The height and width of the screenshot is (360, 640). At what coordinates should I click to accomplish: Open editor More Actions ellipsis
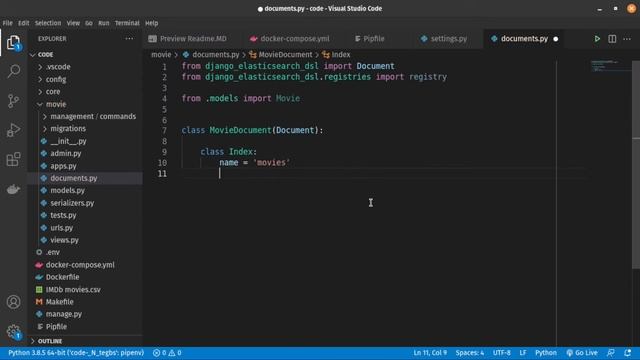[x=627, y=39]
